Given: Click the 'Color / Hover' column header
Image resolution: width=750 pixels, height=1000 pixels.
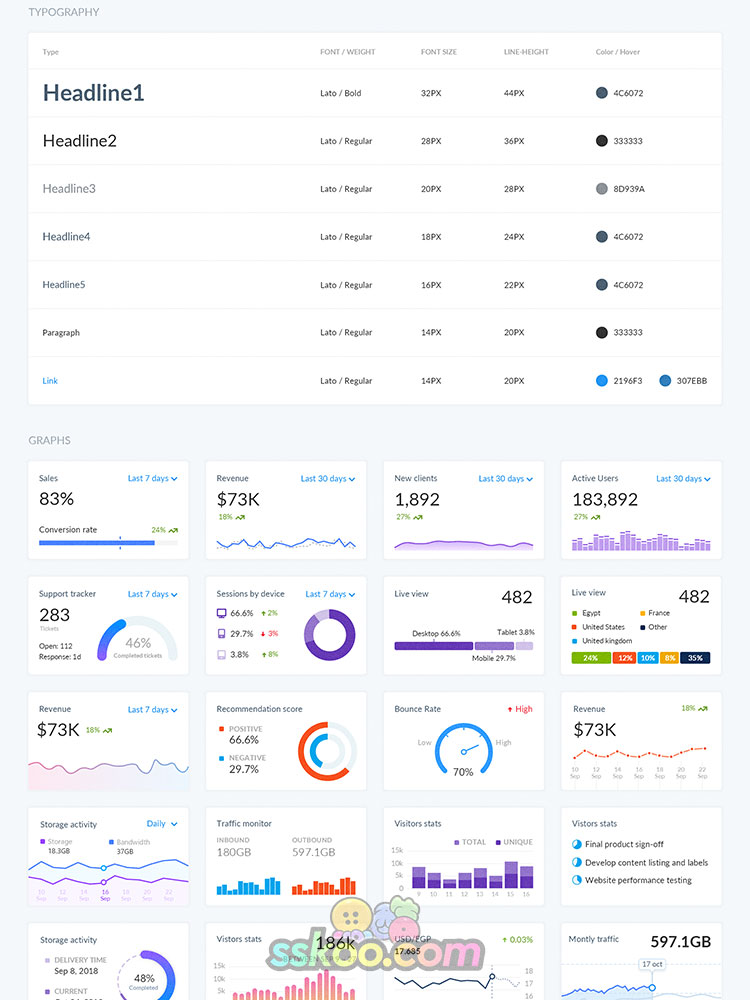Looking at the screenshot, I should pyautogui.click(x=617, y=52).
